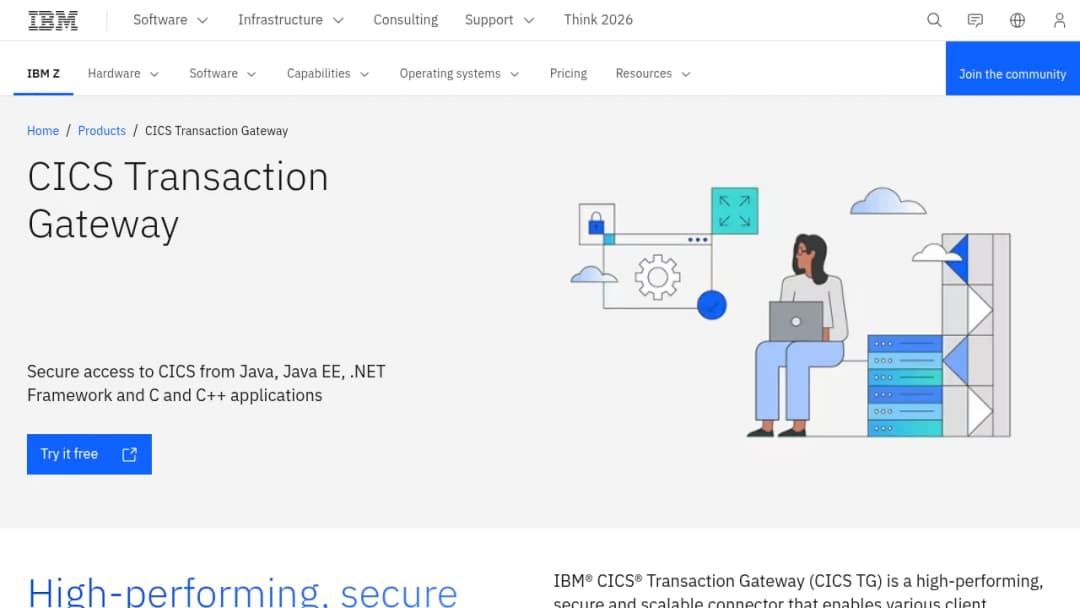Click external link icon in Try it free
This screenshot has height=608, width=1080.
(x=129, y=454)
